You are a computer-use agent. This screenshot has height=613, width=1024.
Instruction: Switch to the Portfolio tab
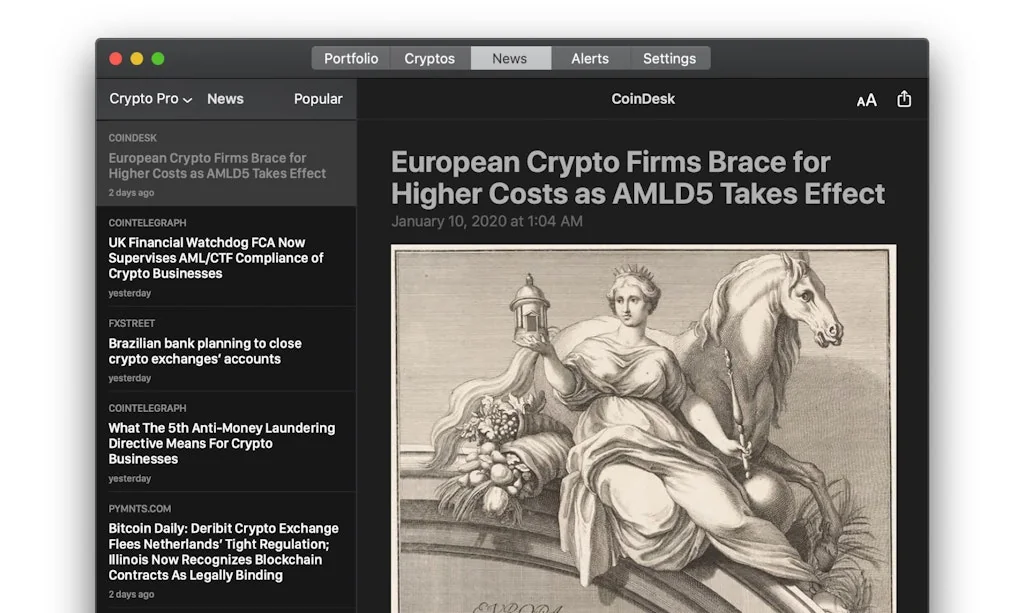(351, 58)
